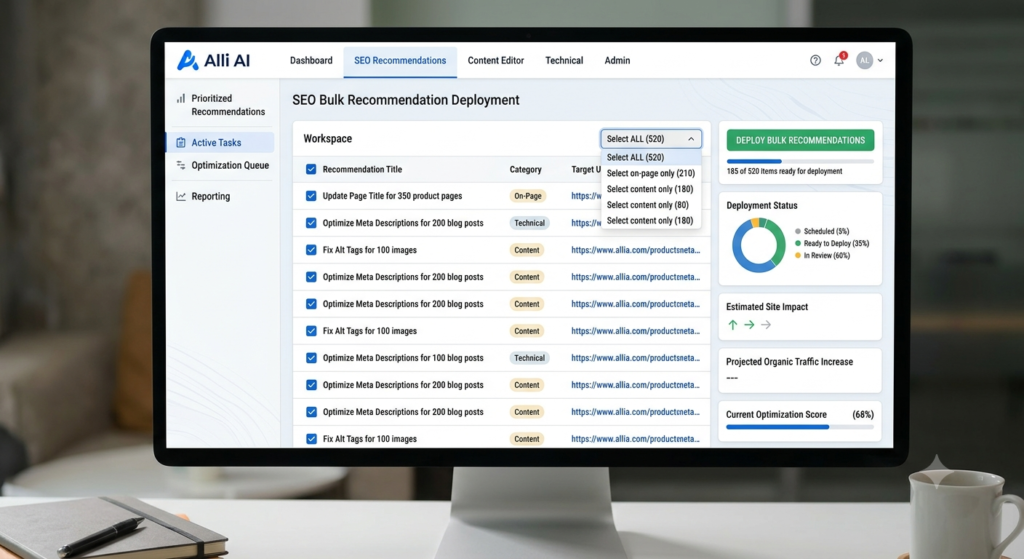The height and width of the screenshot is (559, 1024).
Task: Click the Deploy Bulk Recommendations button
Action: tap(800, 140)
